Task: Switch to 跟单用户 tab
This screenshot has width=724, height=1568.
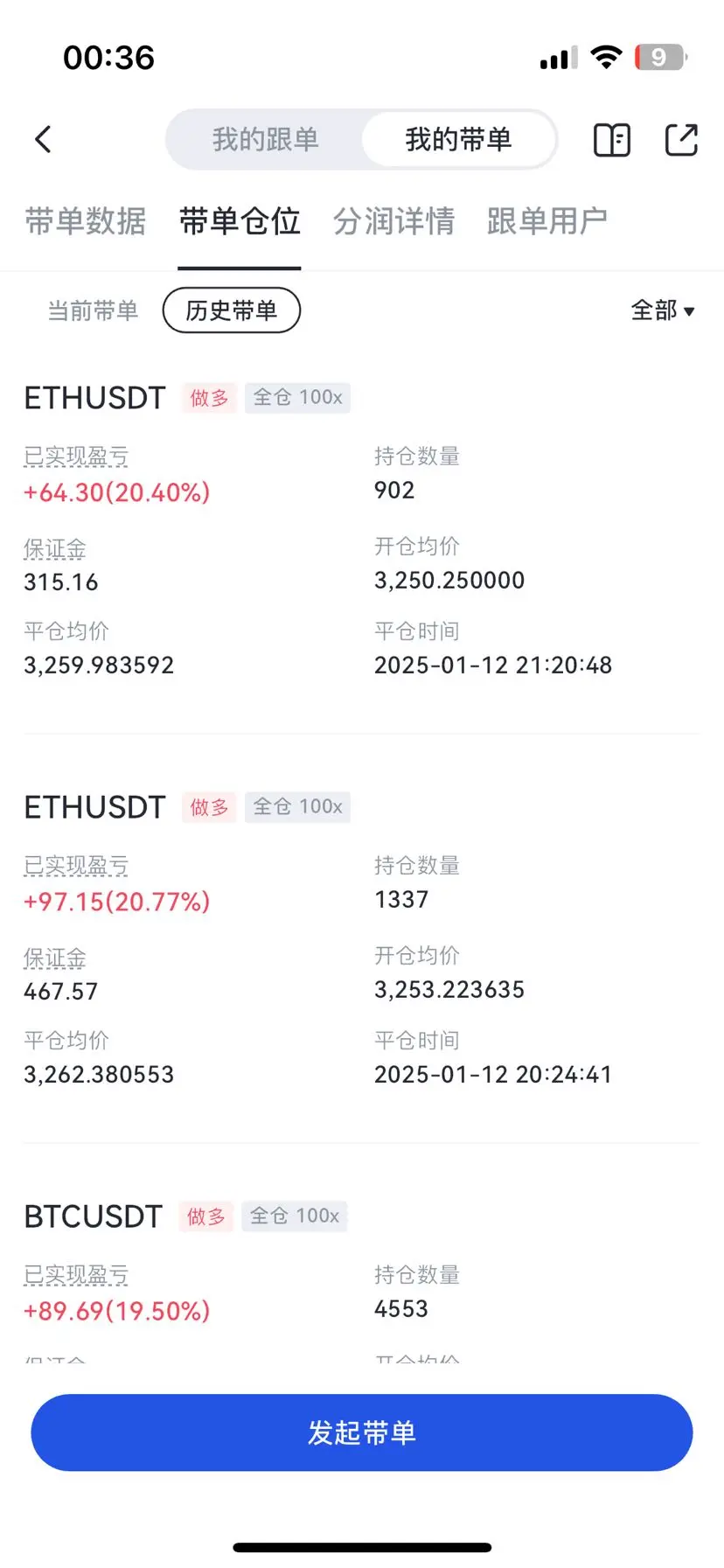Action: (x=547, y=221)
